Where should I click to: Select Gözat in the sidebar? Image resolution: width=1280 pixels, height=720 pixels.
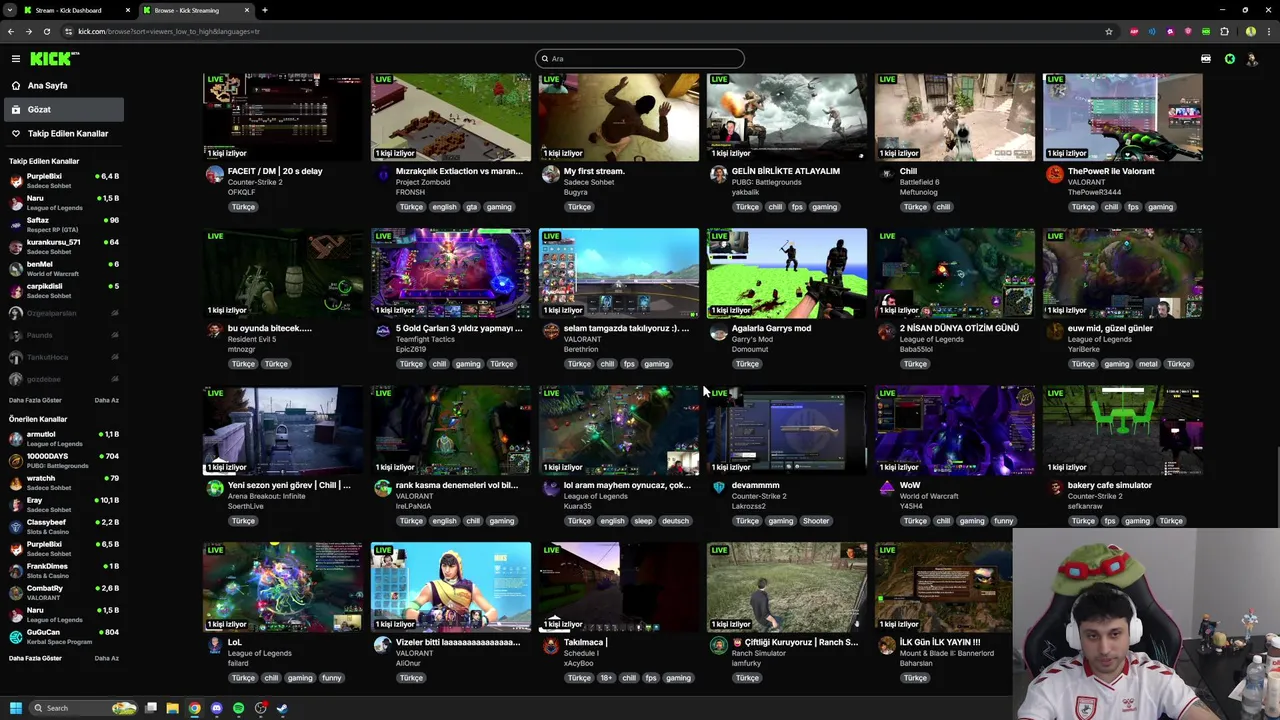point(62,109)
